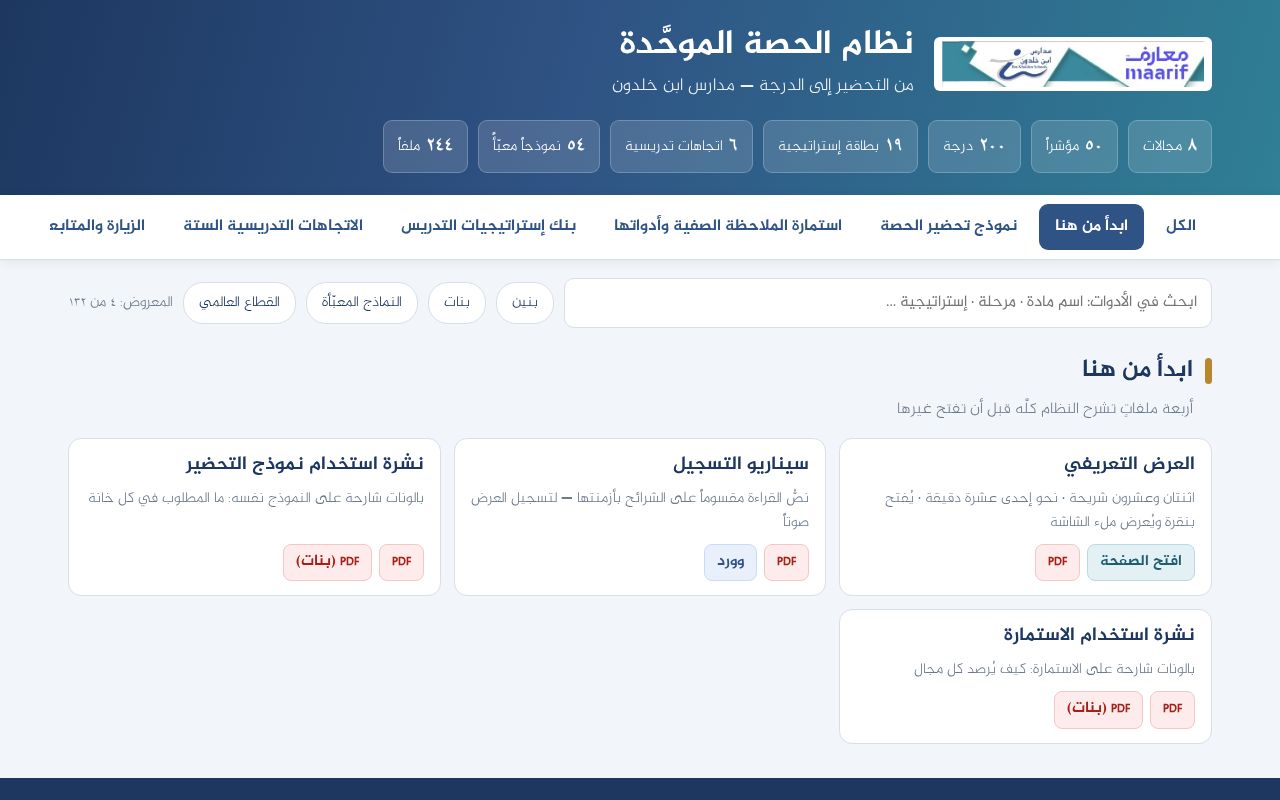Screen dimensions: 1280x800
Task: Toggle the "بنات" filter chip
Action: point(457,303)
